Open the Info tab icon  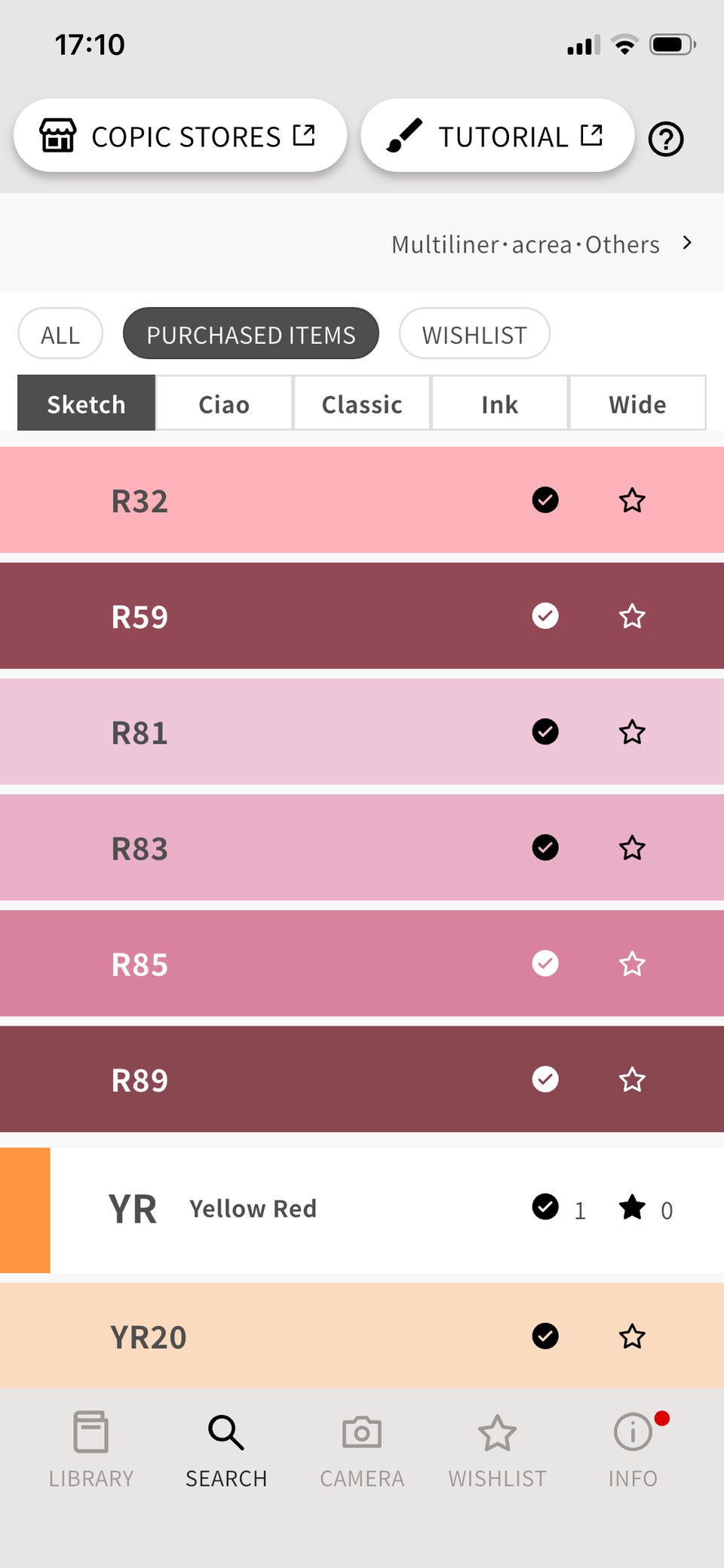click(x=633, y=1431)
